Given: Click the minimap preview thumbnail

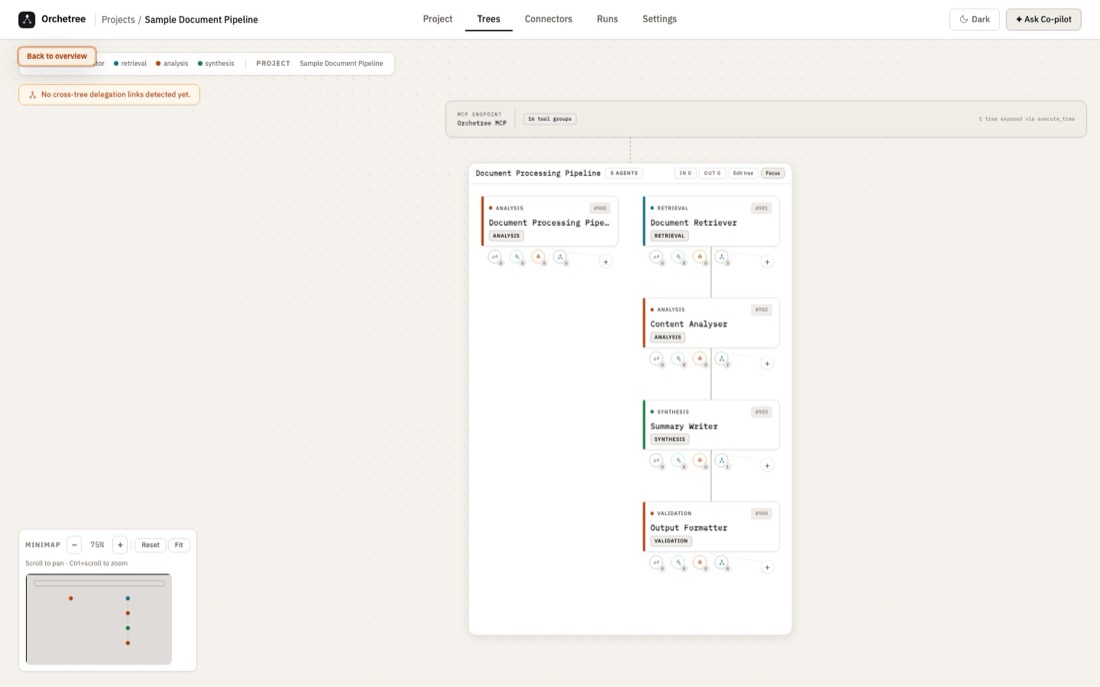Looking at the screenshot, I should (99, 619).
